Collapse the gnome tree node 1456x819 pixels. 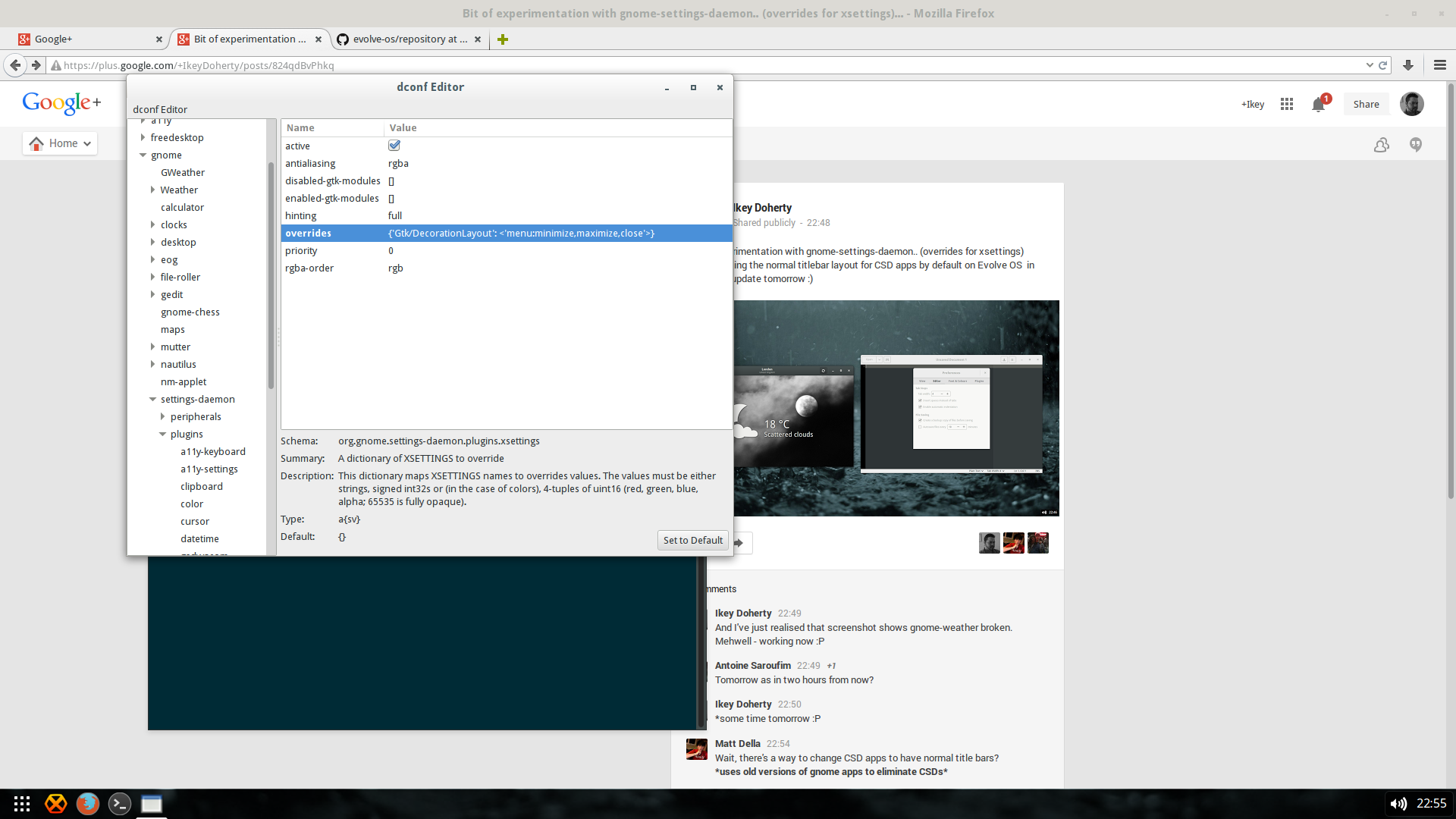pos(143,155)
